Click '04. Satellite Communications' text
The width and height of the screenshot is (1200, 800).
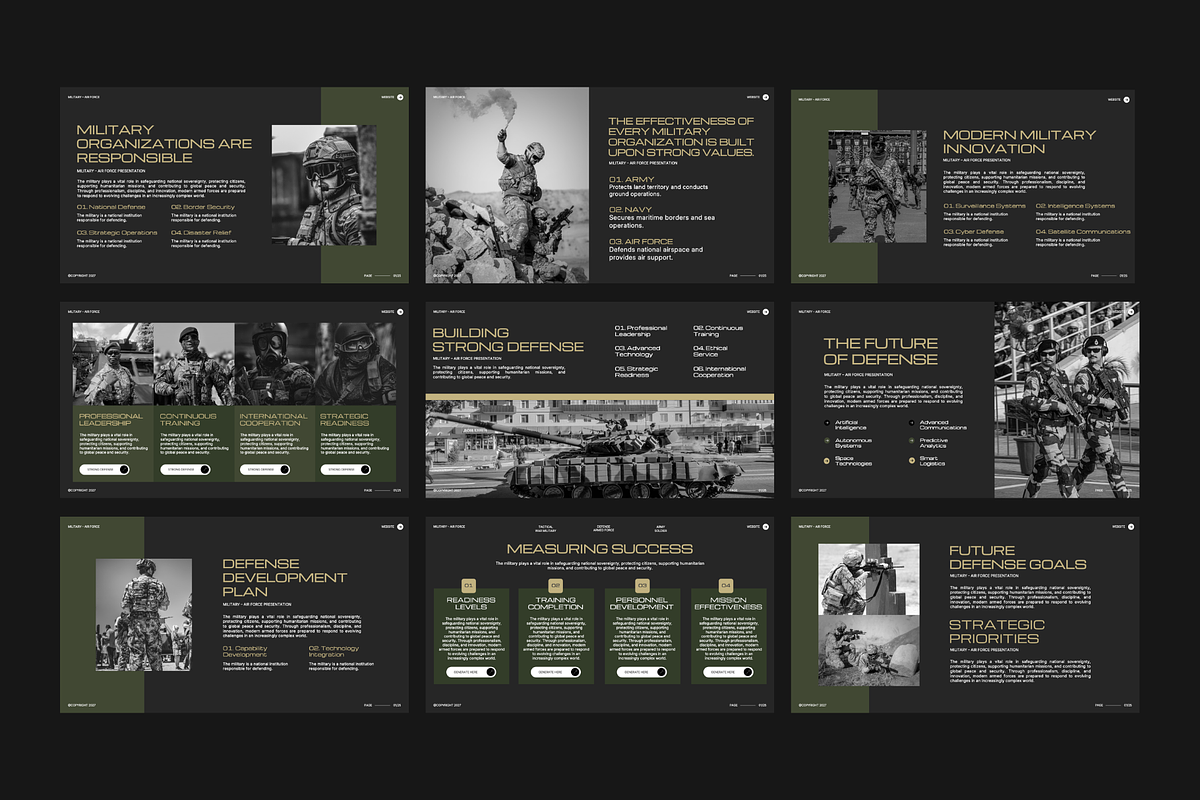pos(1083,231)
